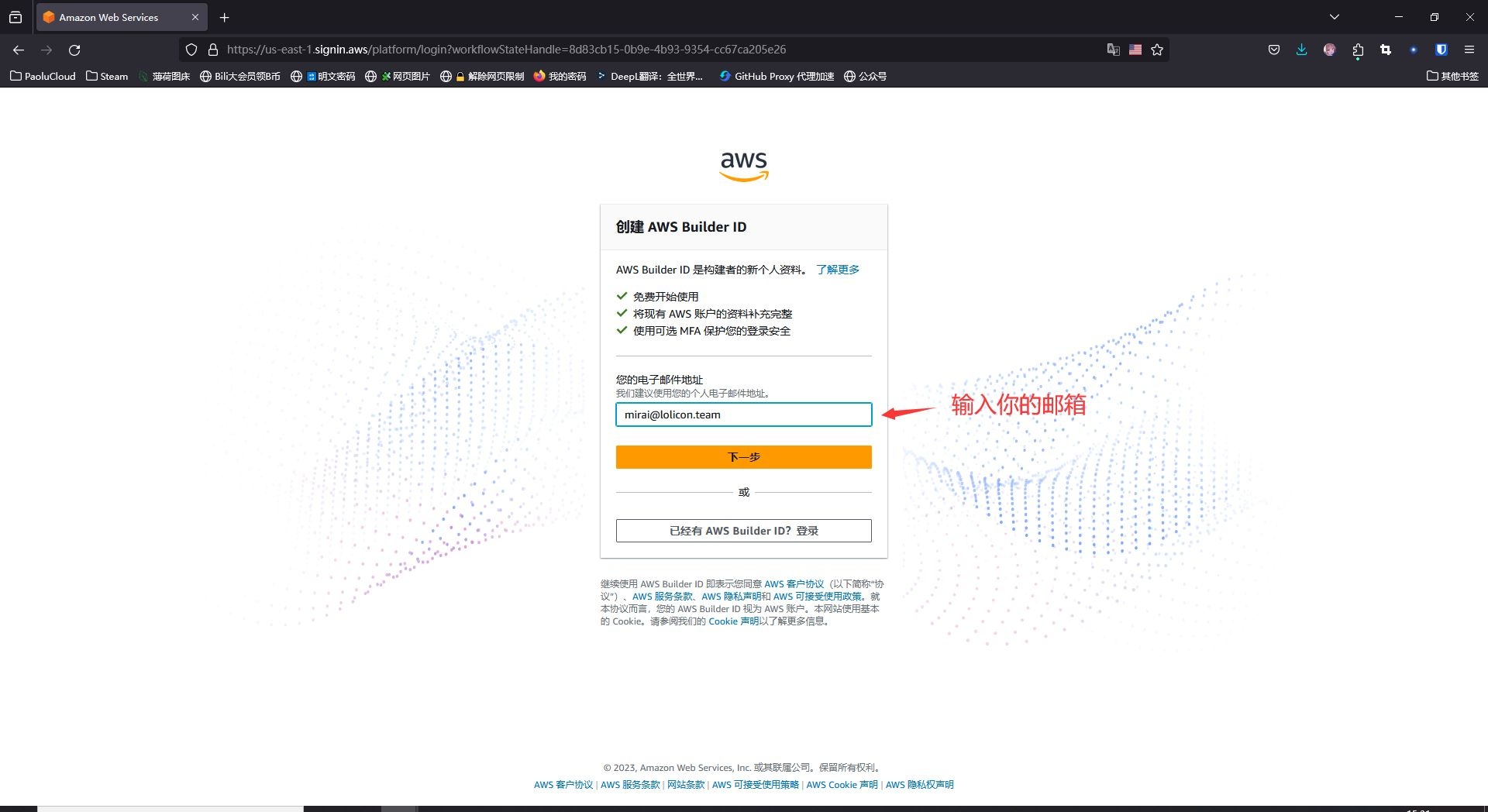This screenshot has width=1488, height=812.
Task: Open the footer AWS Cookie 声明 link
Action: (842, 785)
